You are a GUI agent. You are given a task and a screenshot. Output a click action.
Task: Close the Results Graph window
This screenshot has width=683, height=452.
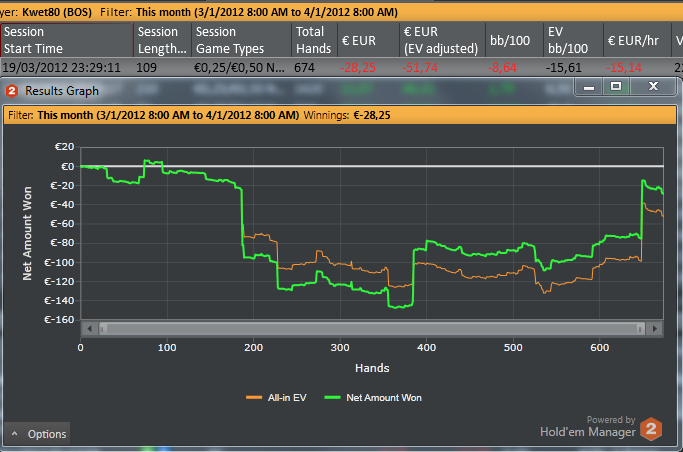tap(653, 86)
